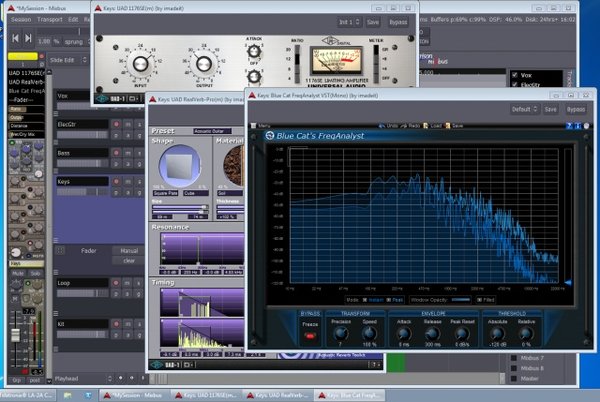Adjust the Window Opacity slider

pos(461,300)
